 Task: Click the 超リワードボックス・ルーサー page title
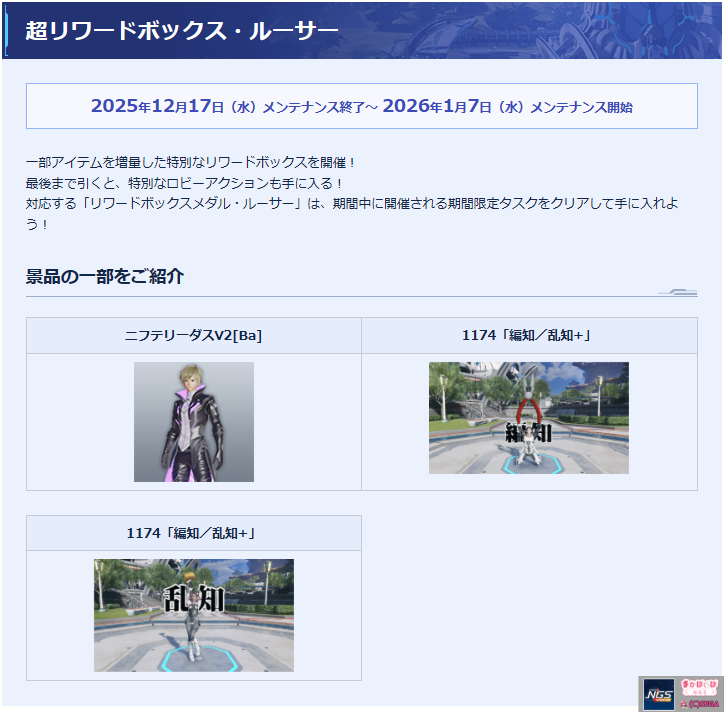pos(181,30)
